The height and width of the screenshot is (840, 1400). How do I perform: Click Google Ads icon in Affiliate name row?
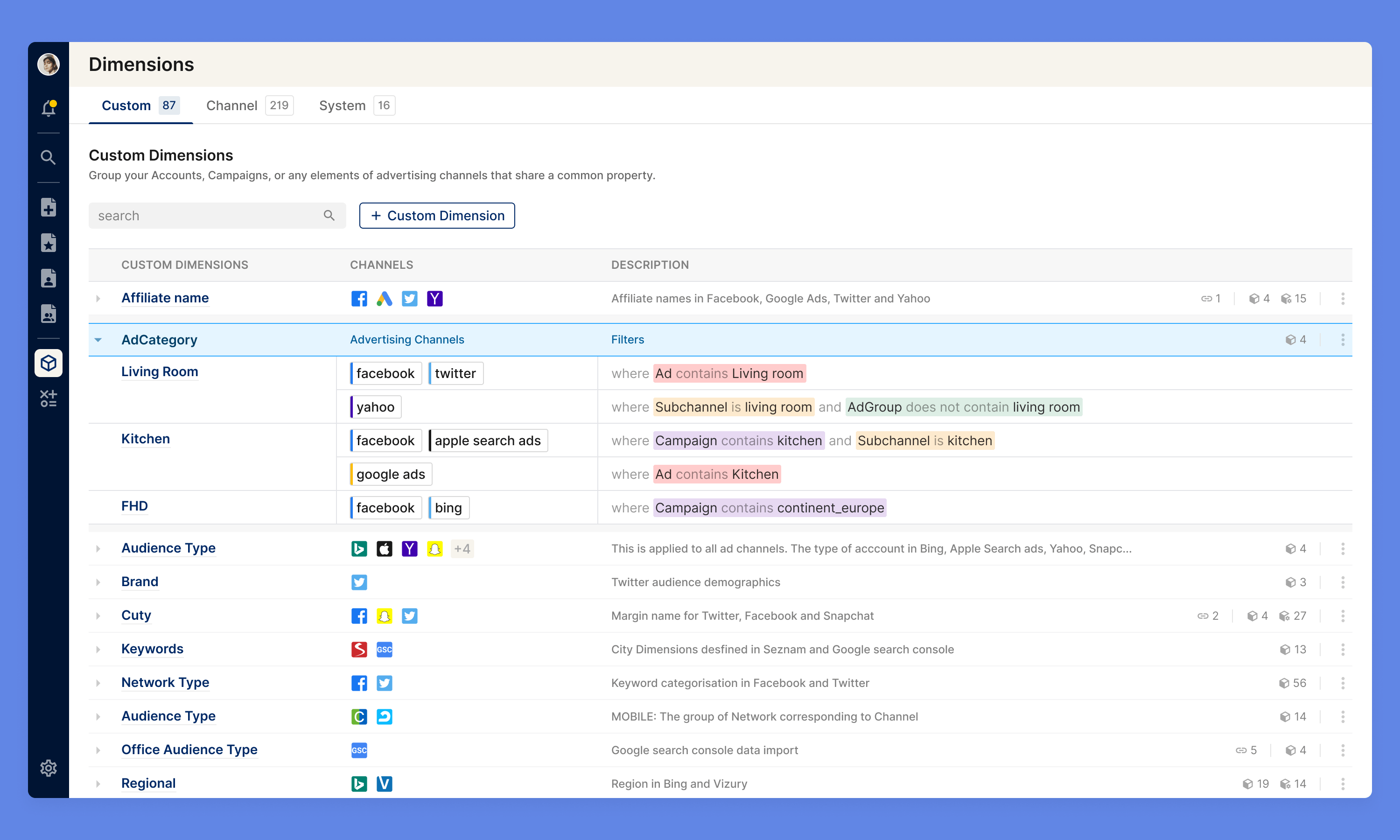click(x=384, y=298)
